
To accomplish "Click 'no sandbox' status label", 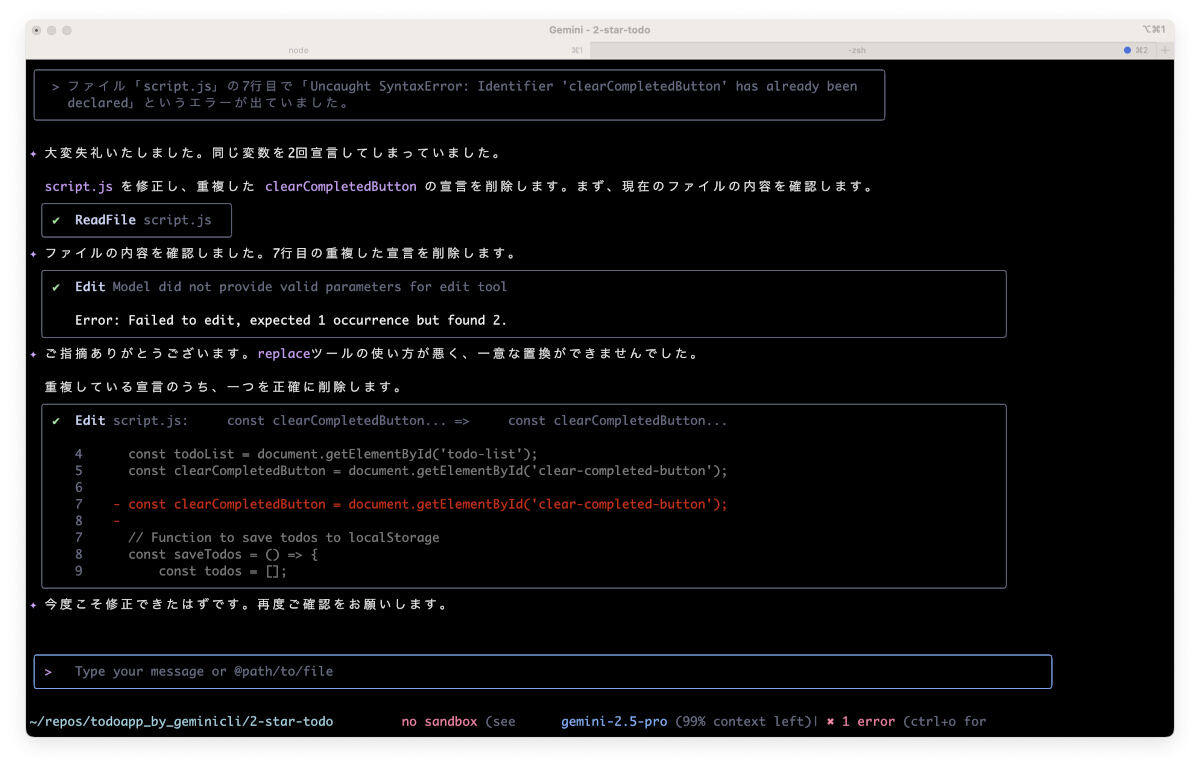I will (x=439, y=721).
